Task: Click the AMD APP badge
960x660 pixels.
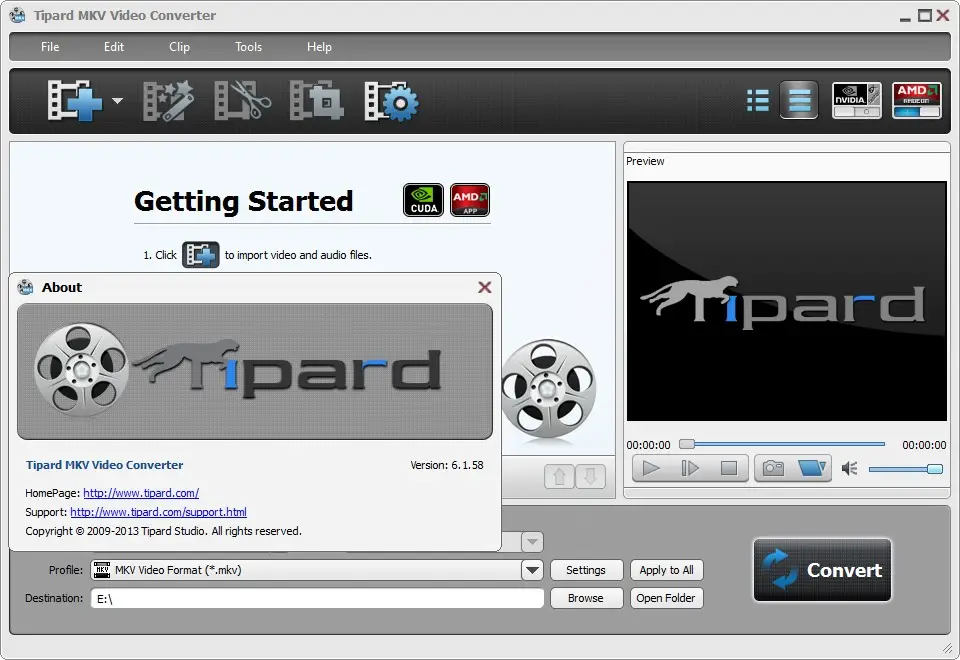Action: (470, 200)
